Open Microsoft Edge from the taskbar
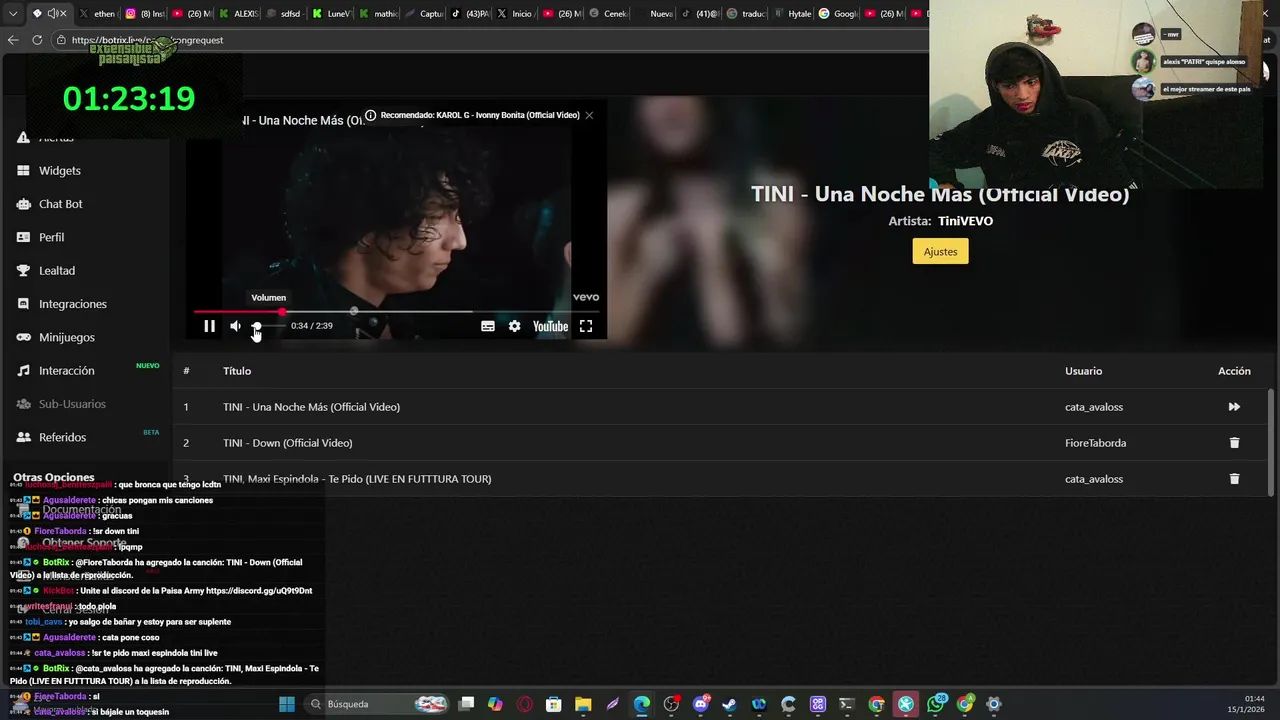The width and height of the screenshot is (1280, 720). point(642,704)
